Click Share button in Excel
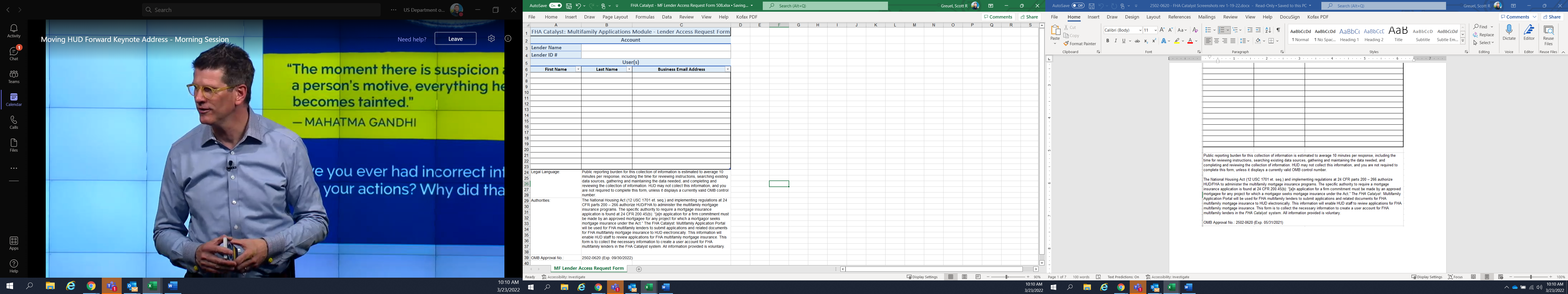 [x=1029, y=17]
